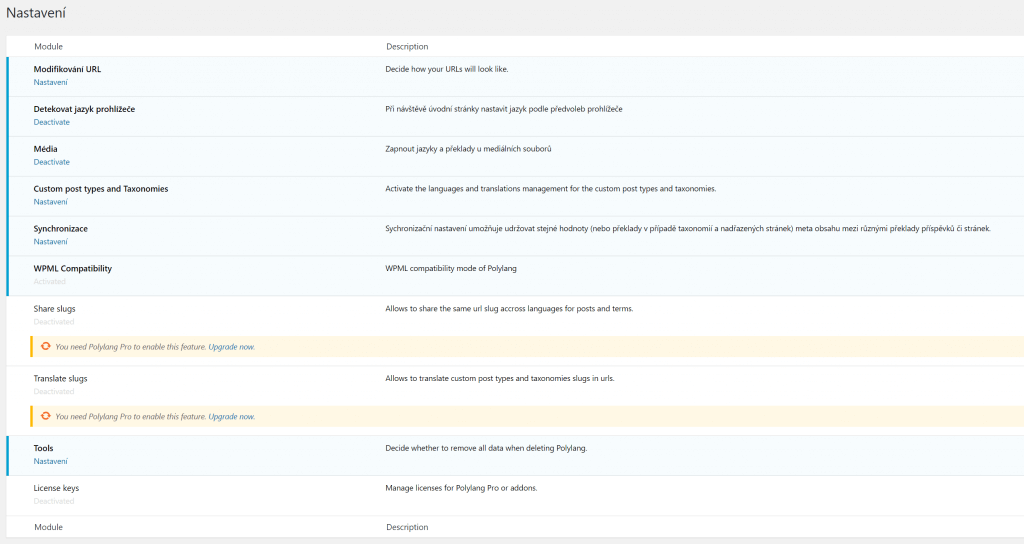Click Upgrade now link under Translate slugs
The image size is (1024, 544).
[x=231, y=417]
